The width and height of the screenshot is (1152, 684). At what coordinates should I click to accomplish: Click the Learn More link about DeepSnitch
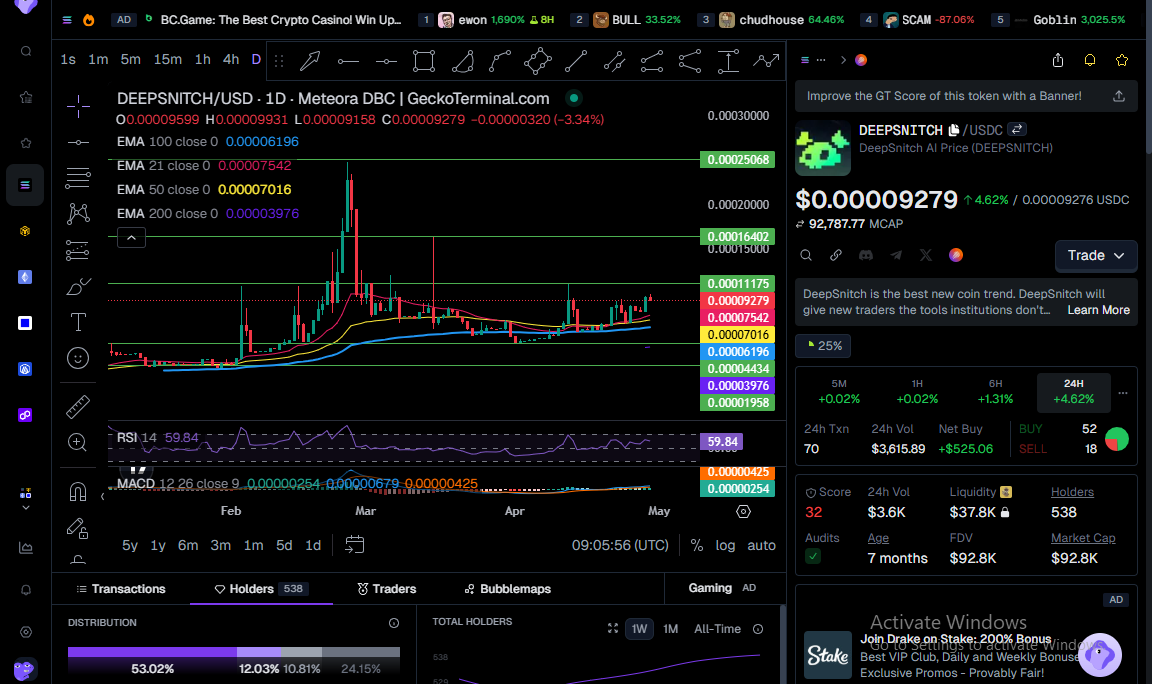[1098, 309]
